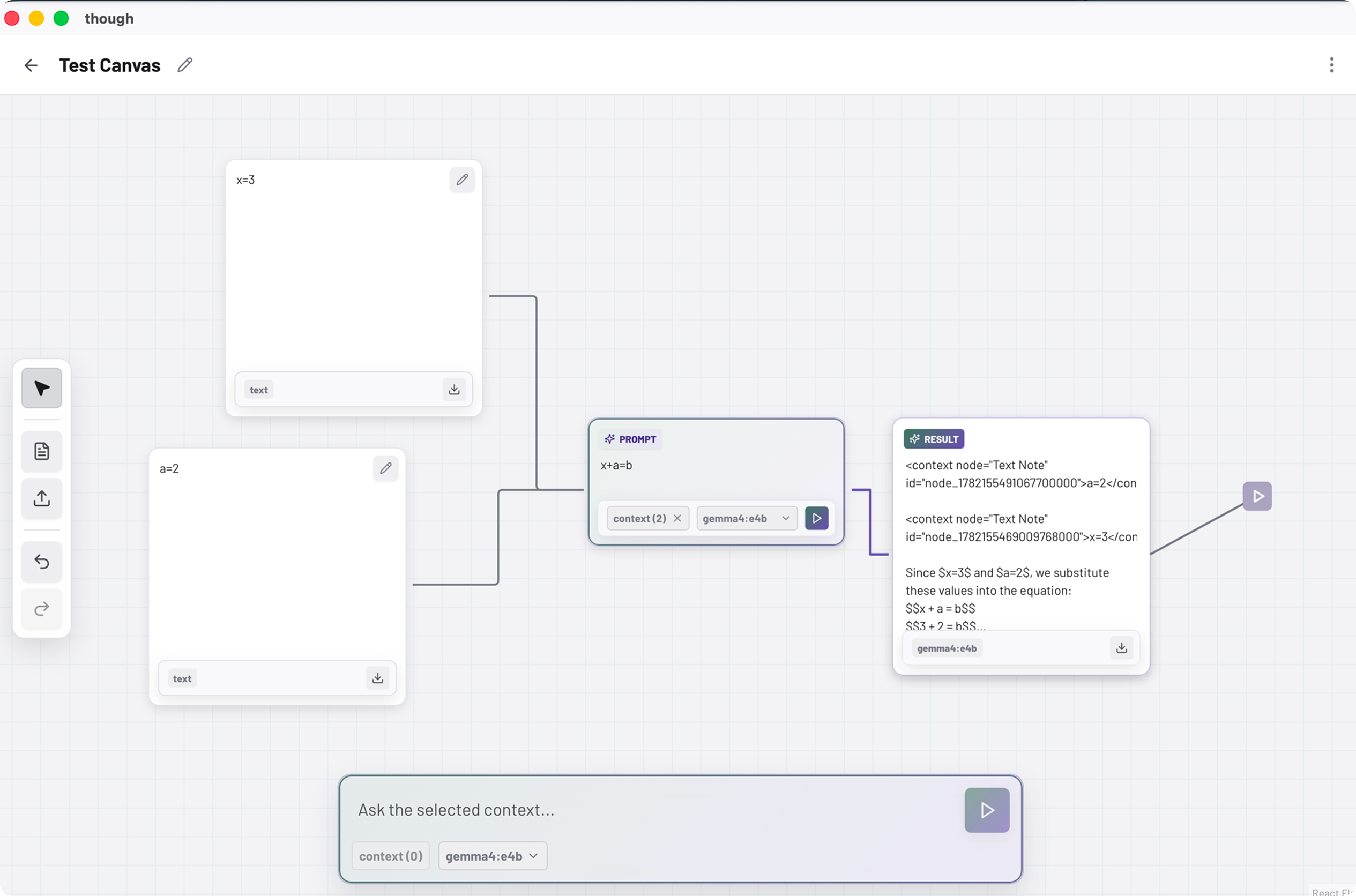The height and width of the screenshot is (896, 1356).
Task: Close the window with the red button
Action: [12, 18]
